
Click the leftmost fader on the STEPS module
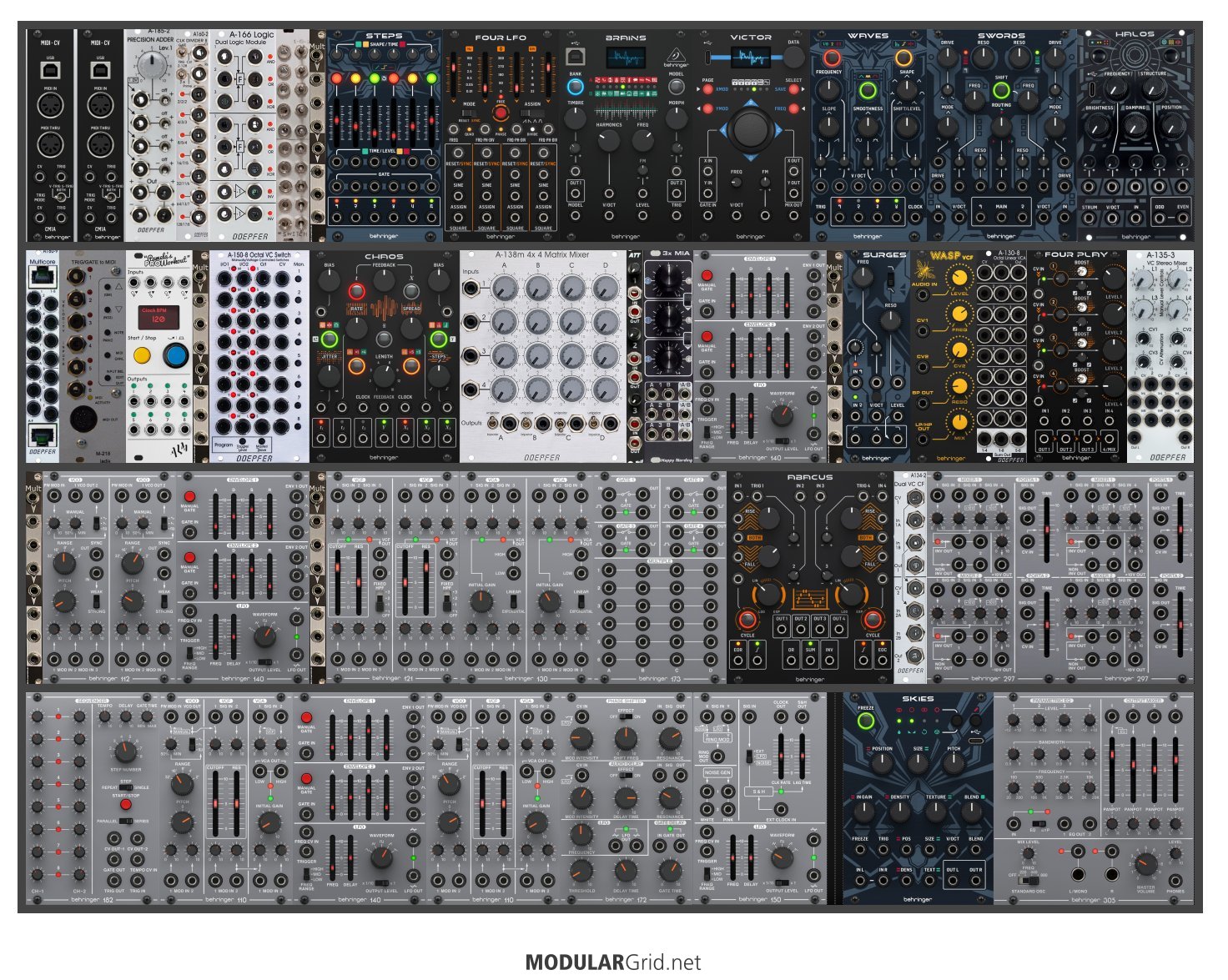point(337,121)
